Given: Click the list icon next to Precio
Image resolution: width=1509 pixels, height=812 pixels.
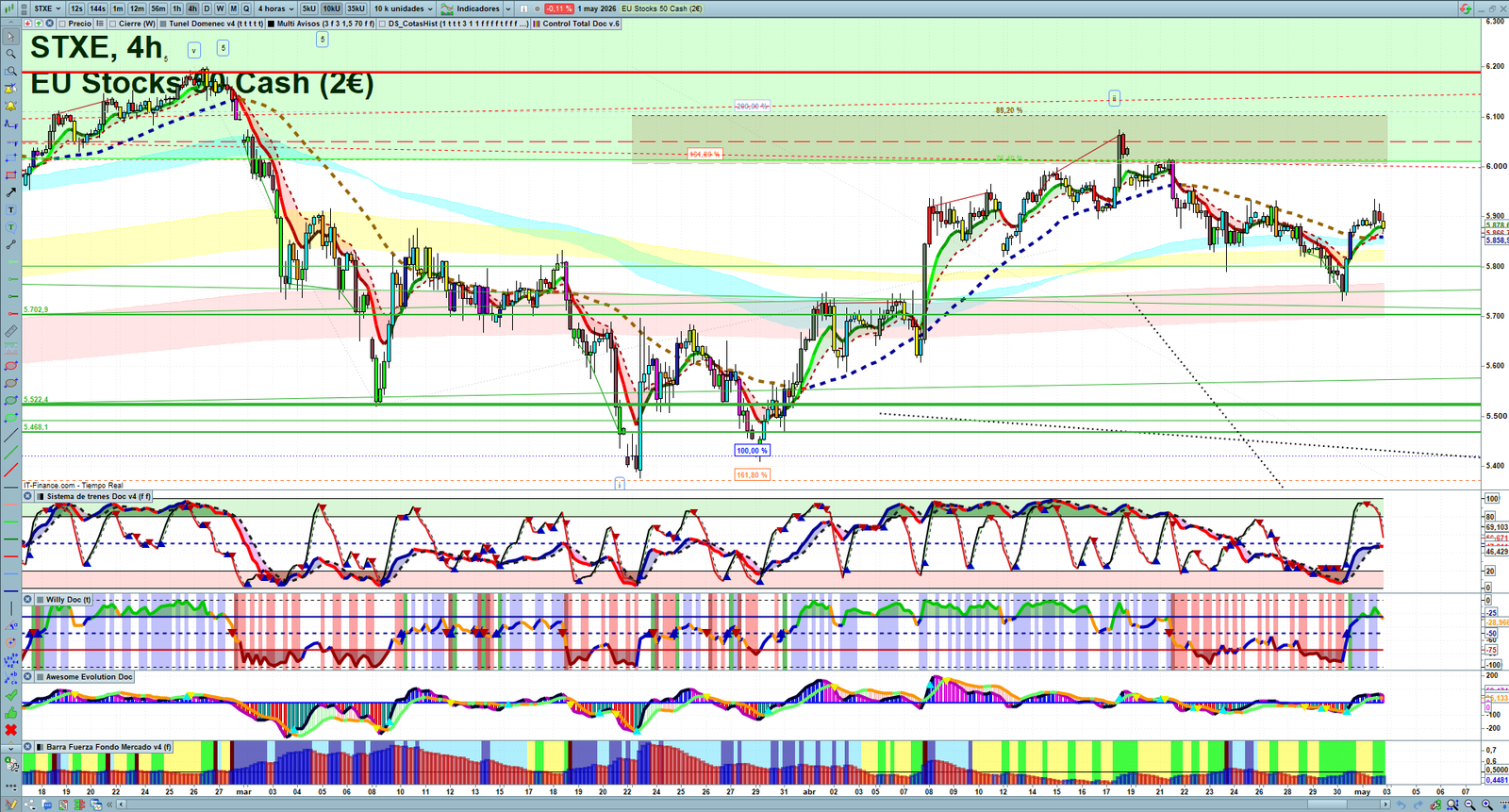Looking at the screenshot, I should (x=99, y=23).
